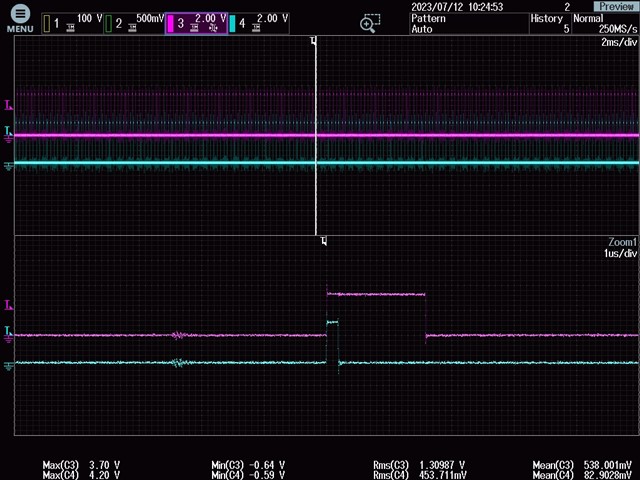640x480 pixels.
Task: Open the History 5 panel
Action: click(550, 24)
